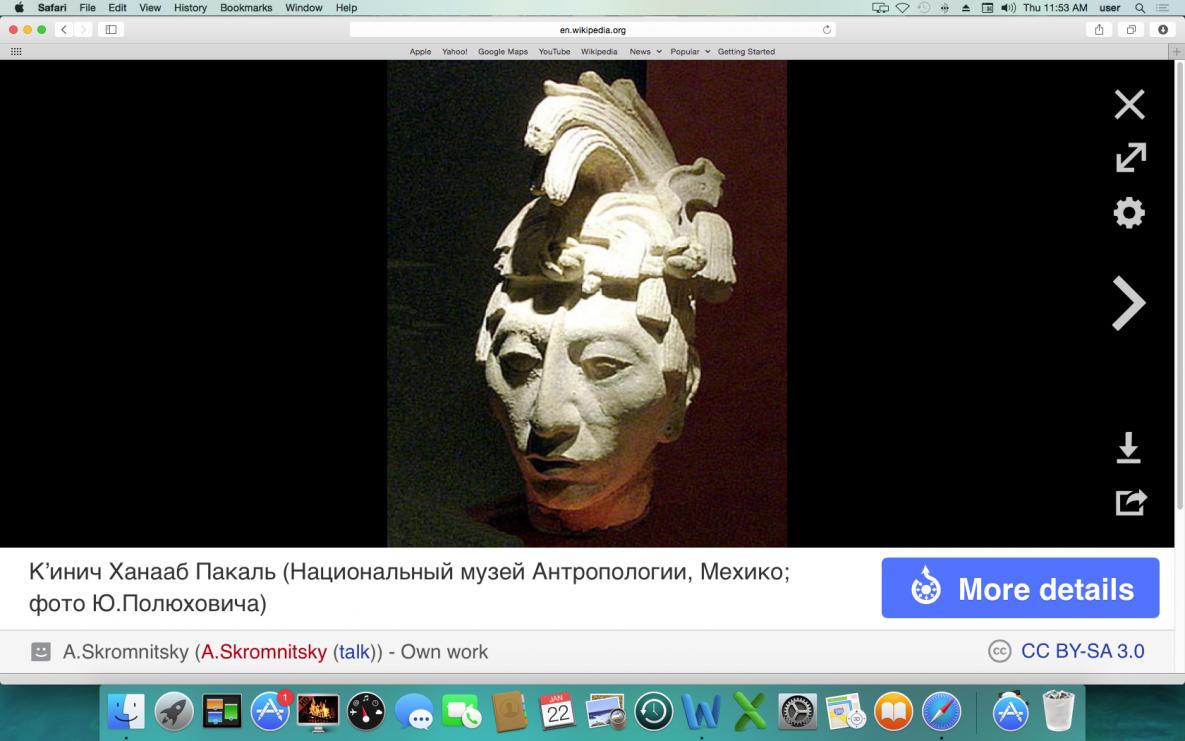Open Time Machine from the Dock
The image size is (1185, 741).
click(x=653, y=712)
